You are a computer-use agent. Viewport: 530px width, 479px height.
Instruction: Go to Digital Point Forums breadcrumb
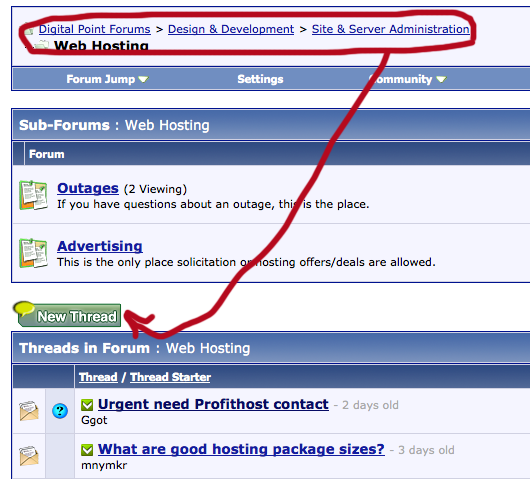(x=95, y=29)
